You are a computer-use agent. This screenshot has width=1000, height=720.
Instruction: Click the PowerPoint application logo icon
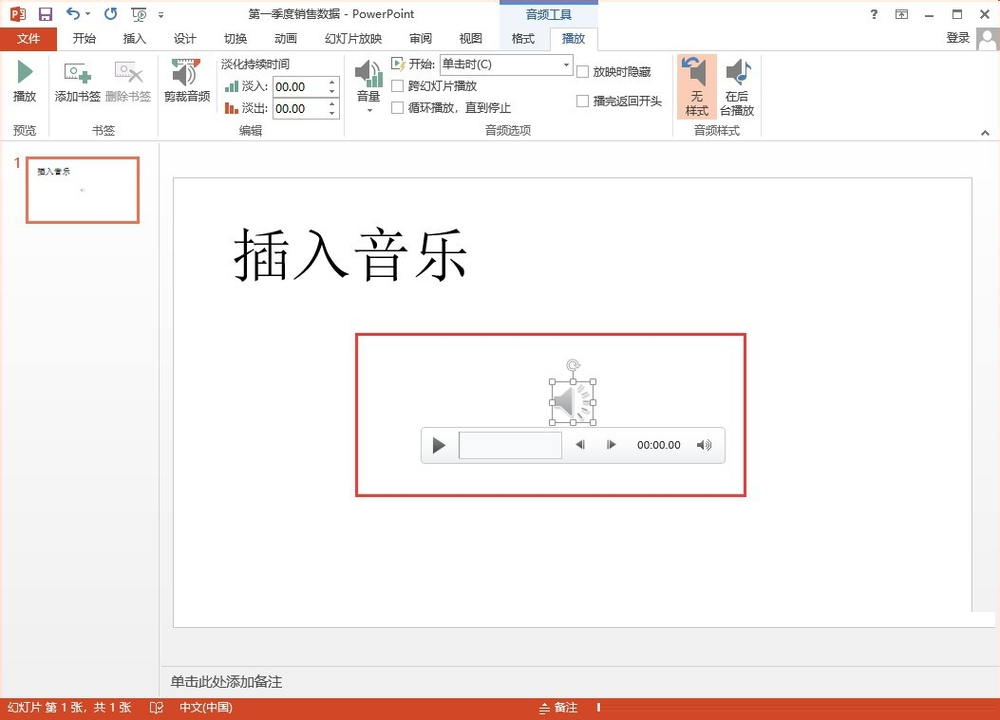coord(18,13)
